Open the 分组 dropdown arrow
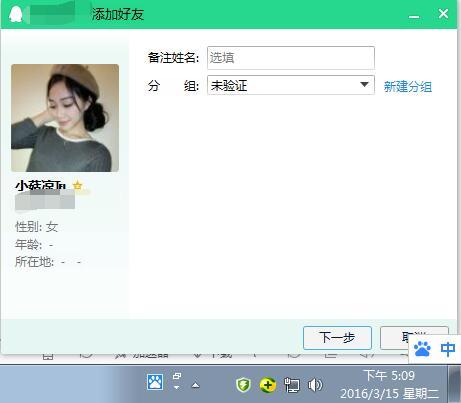The height and width of the screenshot is (403, 461). pyautogui.click(x=365, y=85)
